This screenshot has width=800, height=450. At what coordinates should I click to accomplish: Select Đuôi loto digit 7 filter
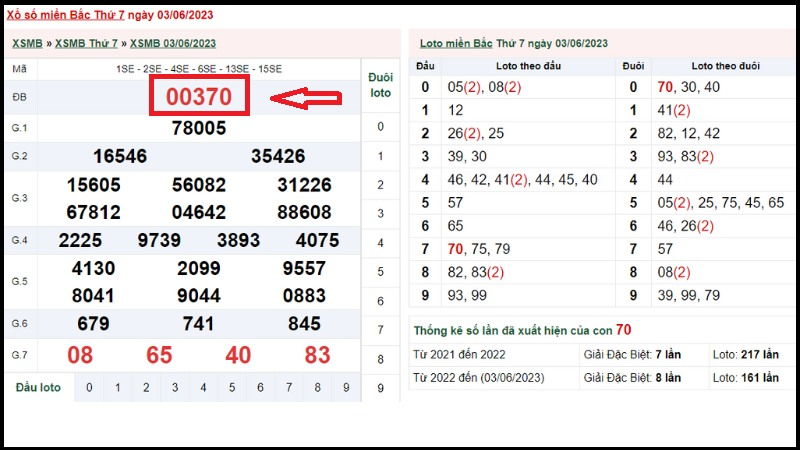click(381, 330)
